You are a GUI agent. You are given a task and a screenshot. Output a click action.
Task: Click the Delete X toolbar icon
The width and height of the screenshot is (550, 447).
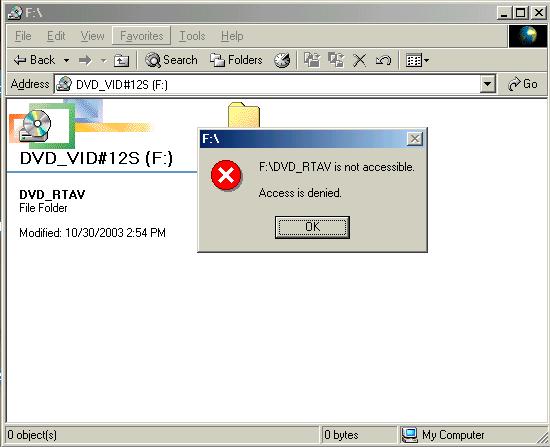pyautogui.click(x=360, y=60)
